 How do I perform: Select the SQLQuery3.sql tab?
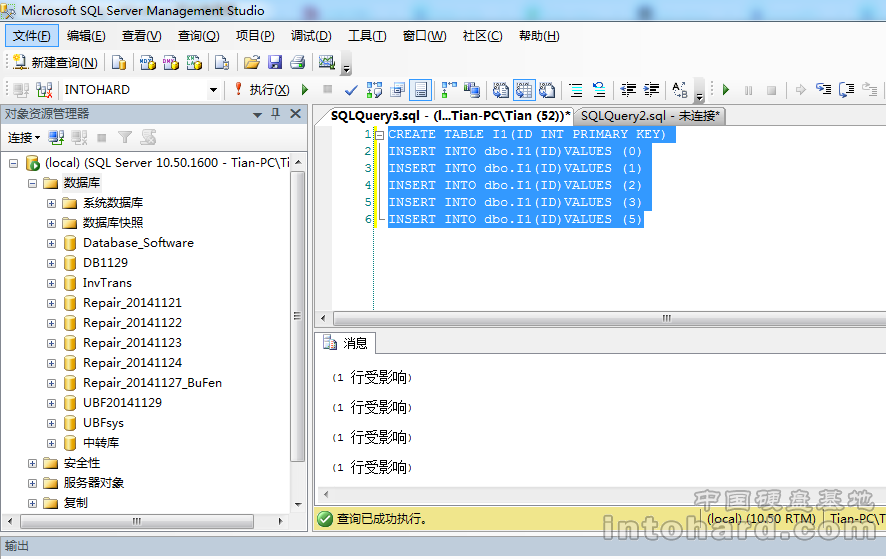point(450,116)
